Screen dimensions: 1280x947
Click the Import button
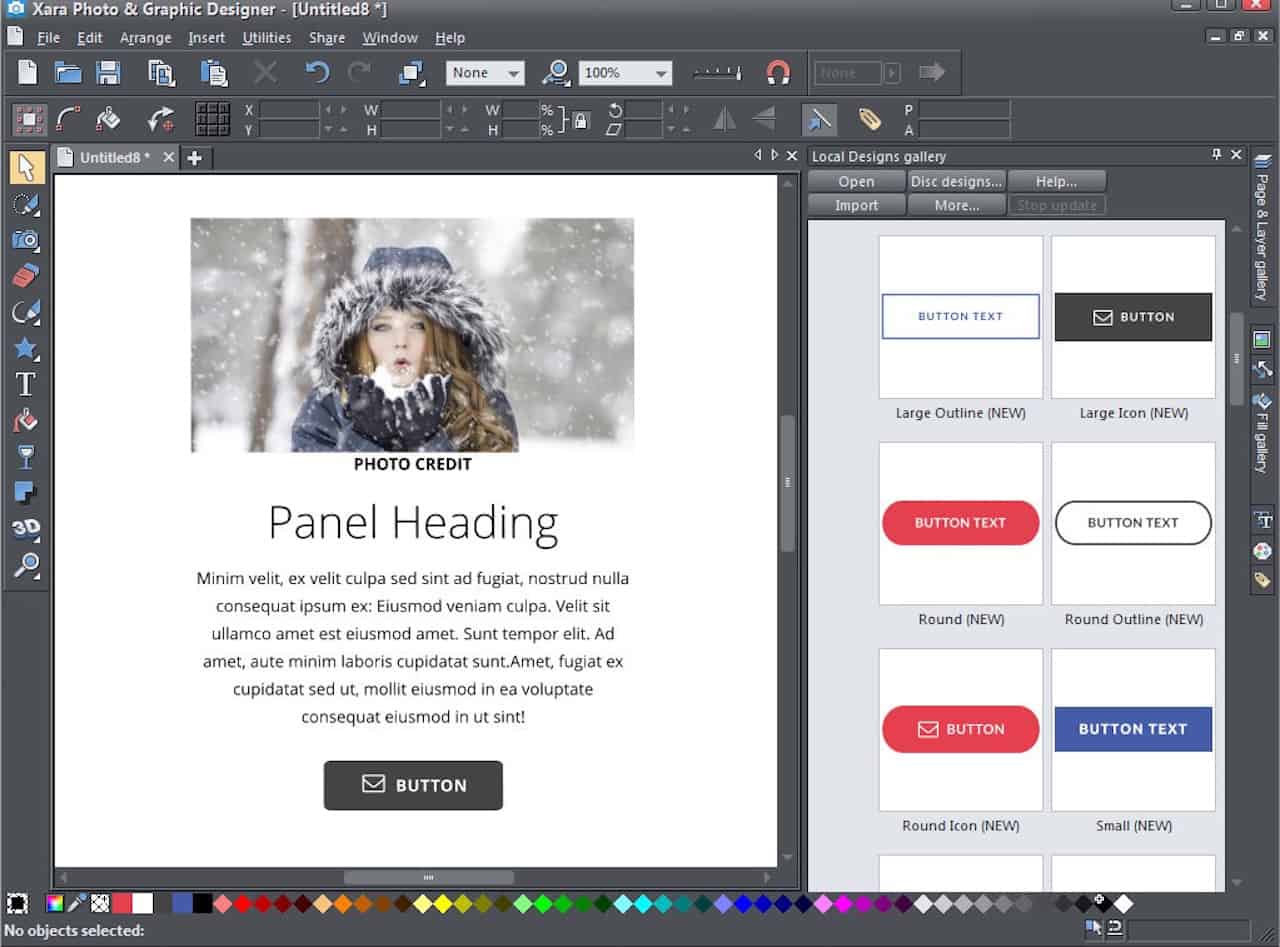[x=856, y=205]
